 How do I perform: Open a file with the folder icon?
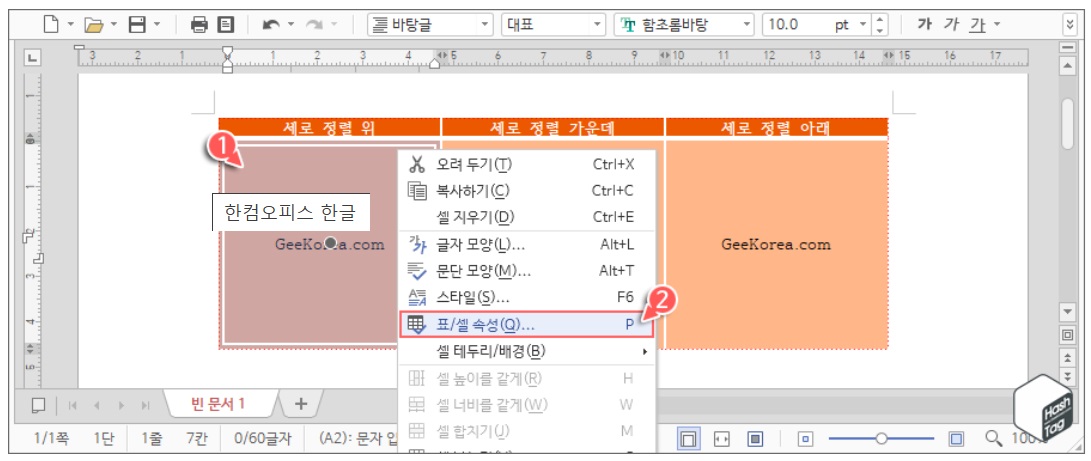93,25
